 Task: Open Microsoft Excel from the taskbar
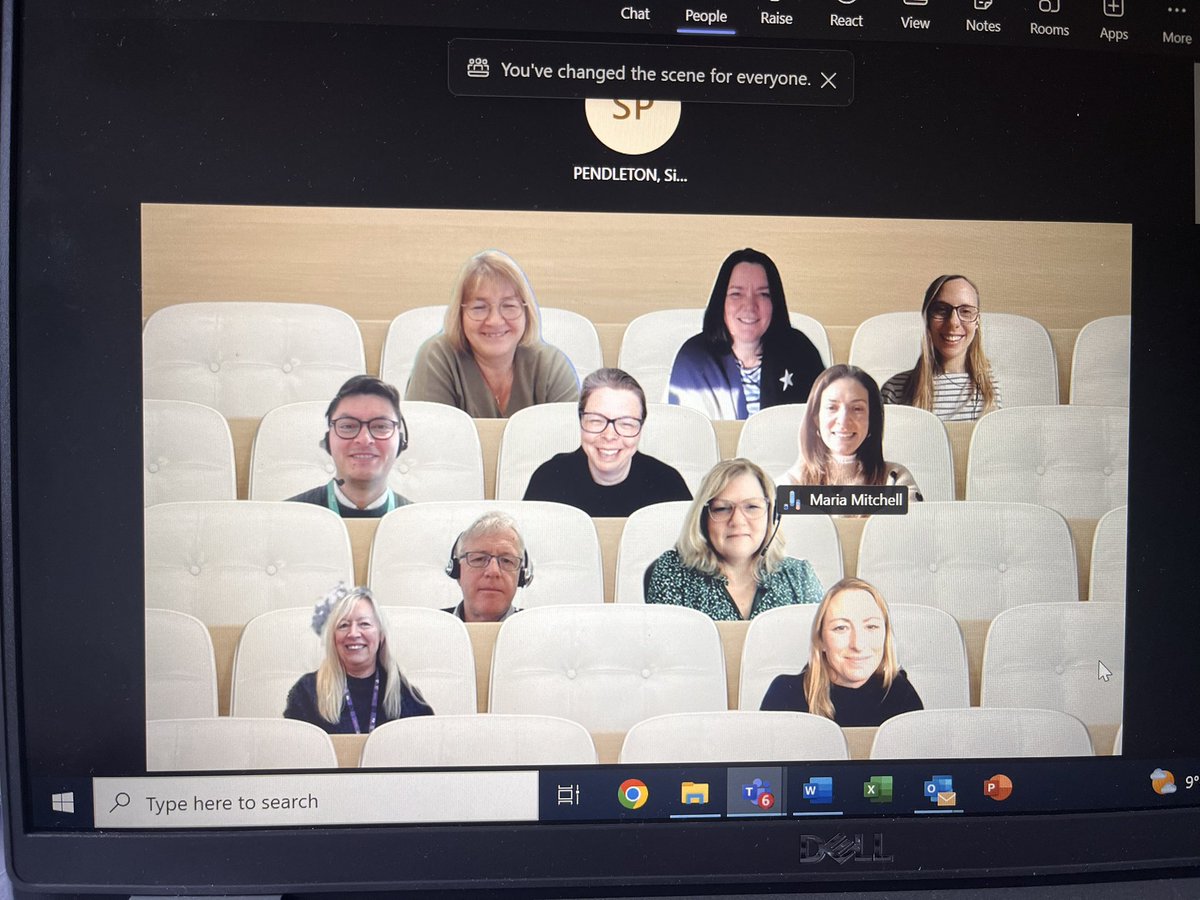click(878, 790)
